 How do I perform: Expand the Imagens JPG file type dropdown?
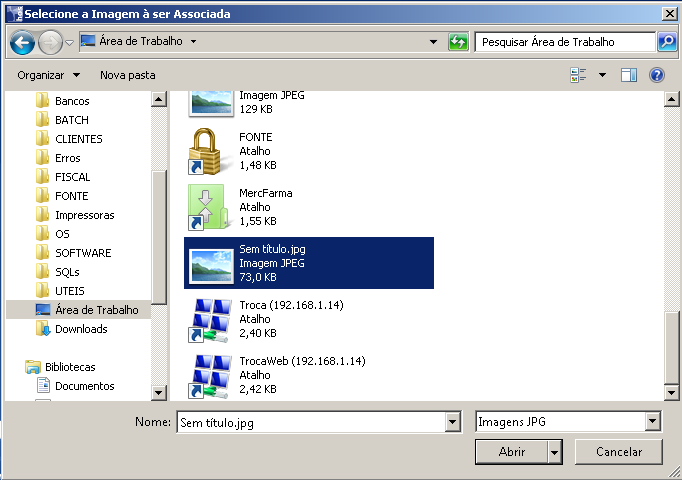click(x=653, y=423)
